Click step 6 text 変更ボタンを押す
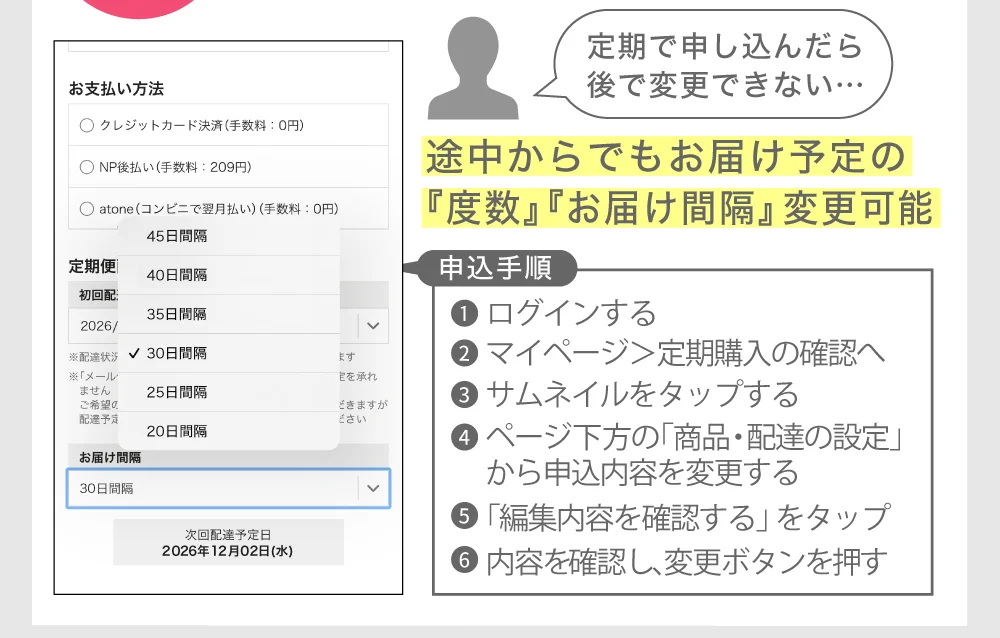The height and width of the screenshot is (638, 1000). (686, 561)
